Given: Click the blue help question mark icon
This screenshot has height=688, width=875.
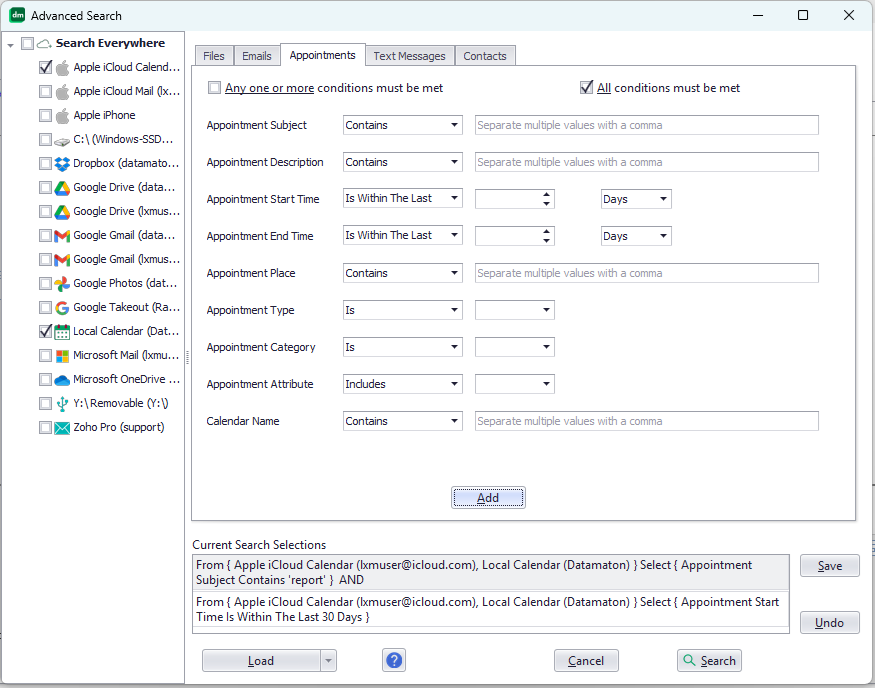Looking at the screenshot, I should tap(393, 660).
